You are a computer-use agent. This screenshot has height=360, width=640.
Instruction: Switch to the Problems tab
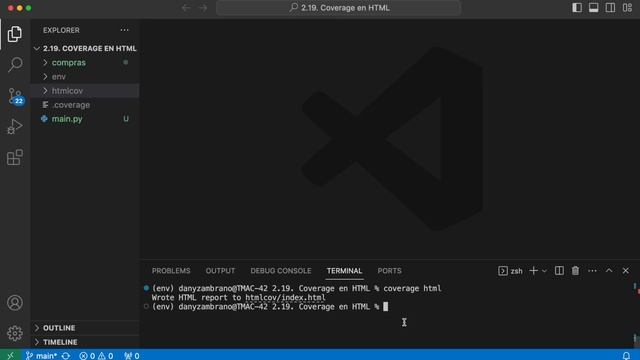point(171,271)
